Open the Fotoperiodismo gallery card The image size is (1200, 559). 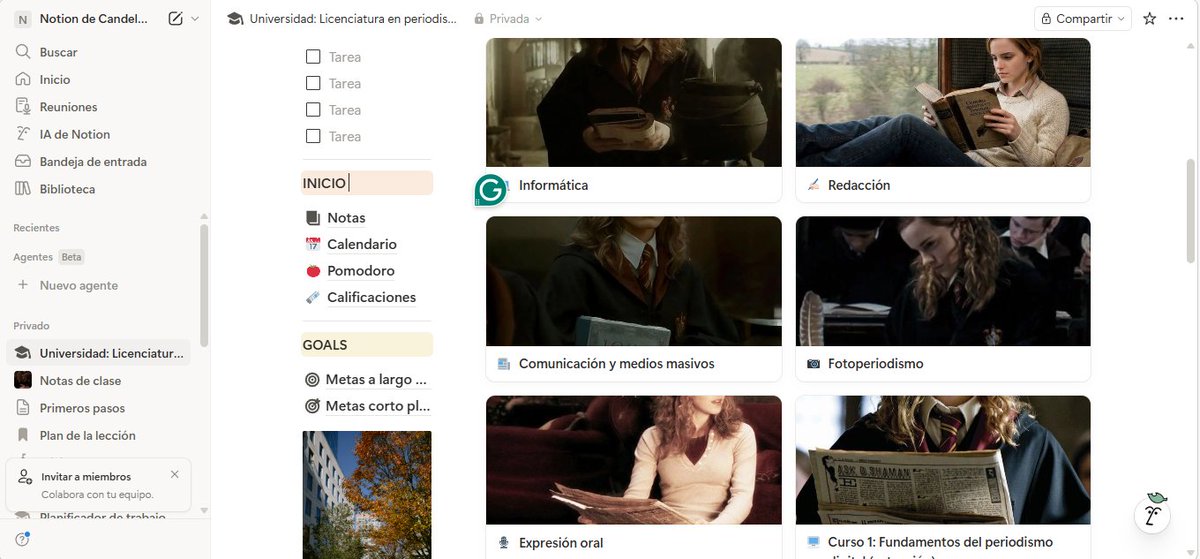point(943,299)
